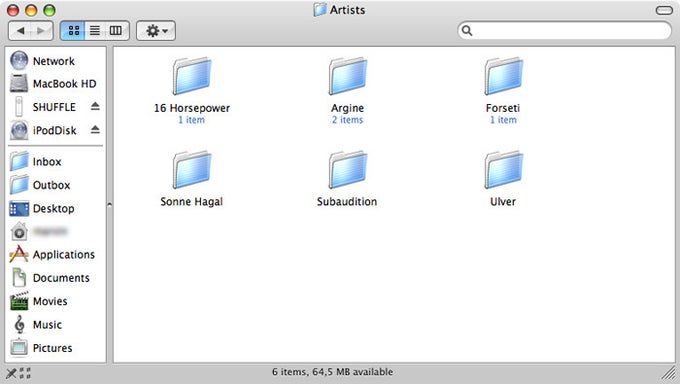680x384 pixels.
Task: Click "1 item" under Forseti
Action: click(x=503, y=120)
